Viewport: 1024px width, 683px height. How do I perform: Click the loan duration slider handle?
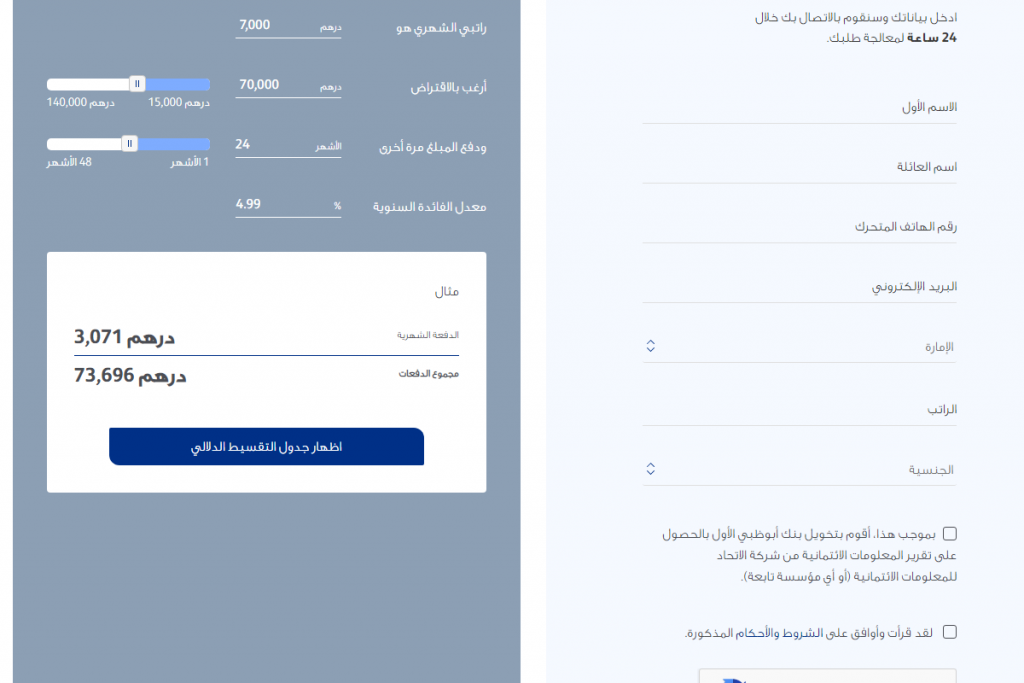coord(128,144)
